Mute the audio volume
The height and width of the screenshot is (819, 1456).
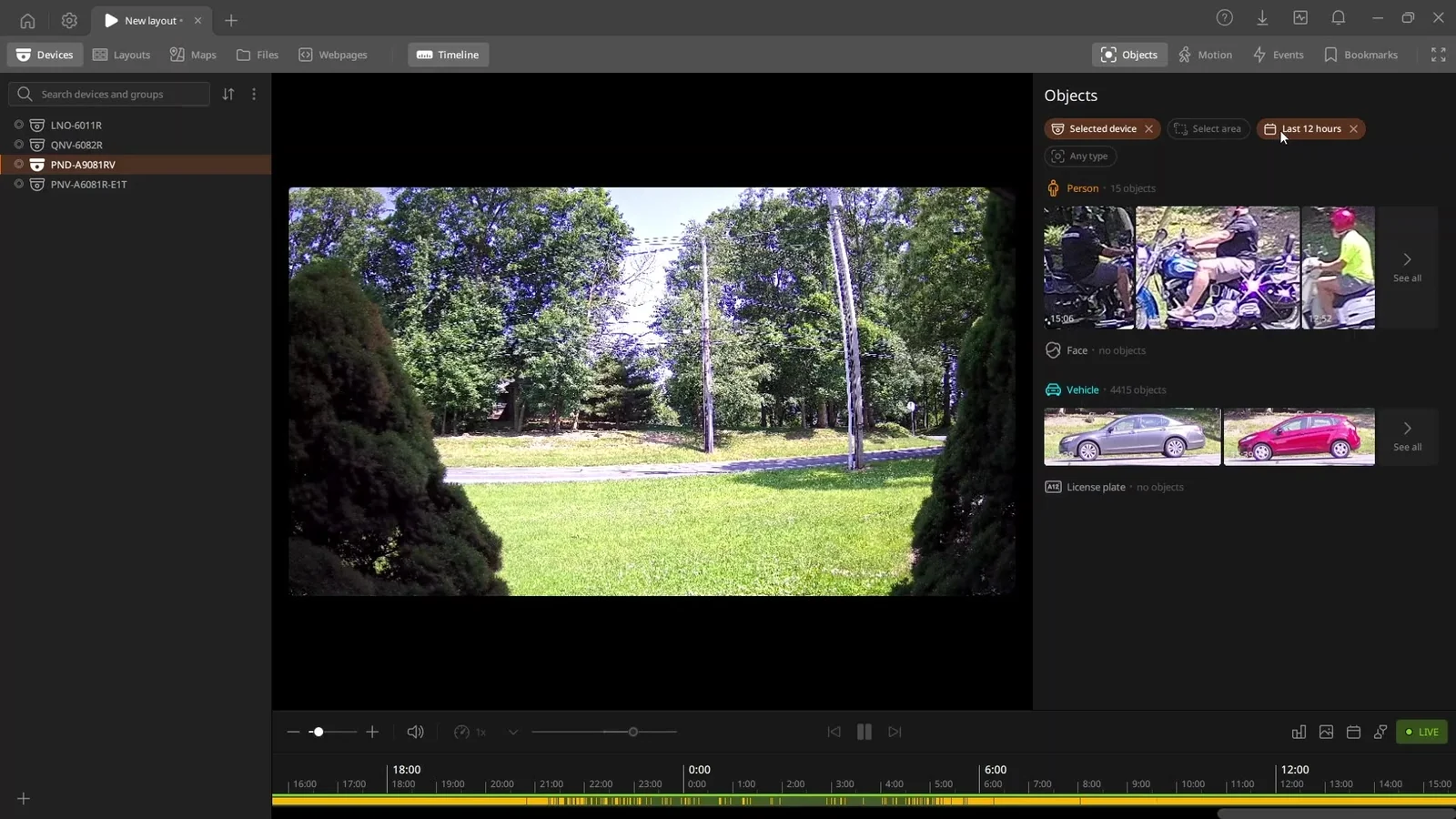pyautogui.click(x=415, y=732)
